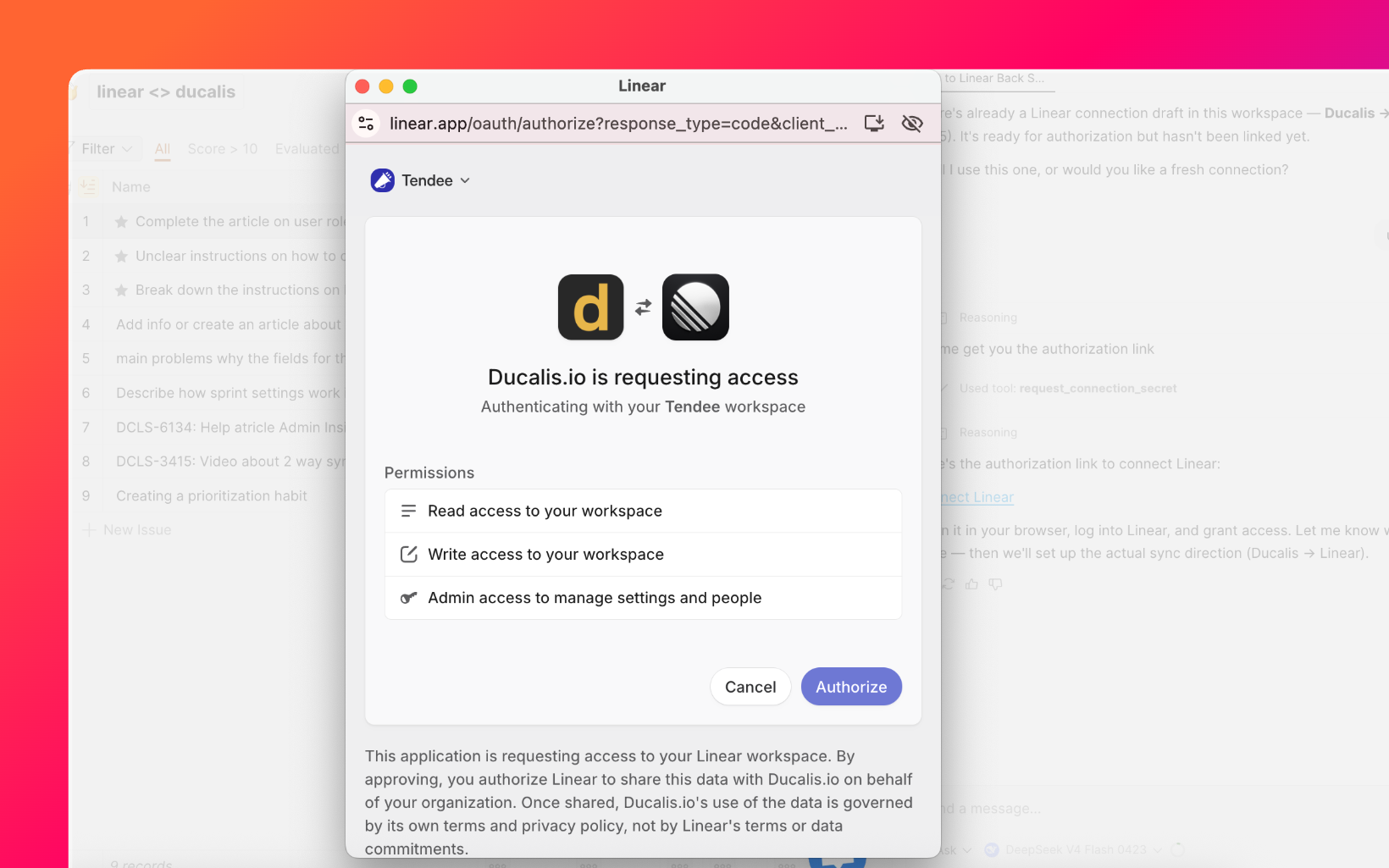
Task: Open 'Unclear instructions on how to' issue
Action: click(241, 257)
